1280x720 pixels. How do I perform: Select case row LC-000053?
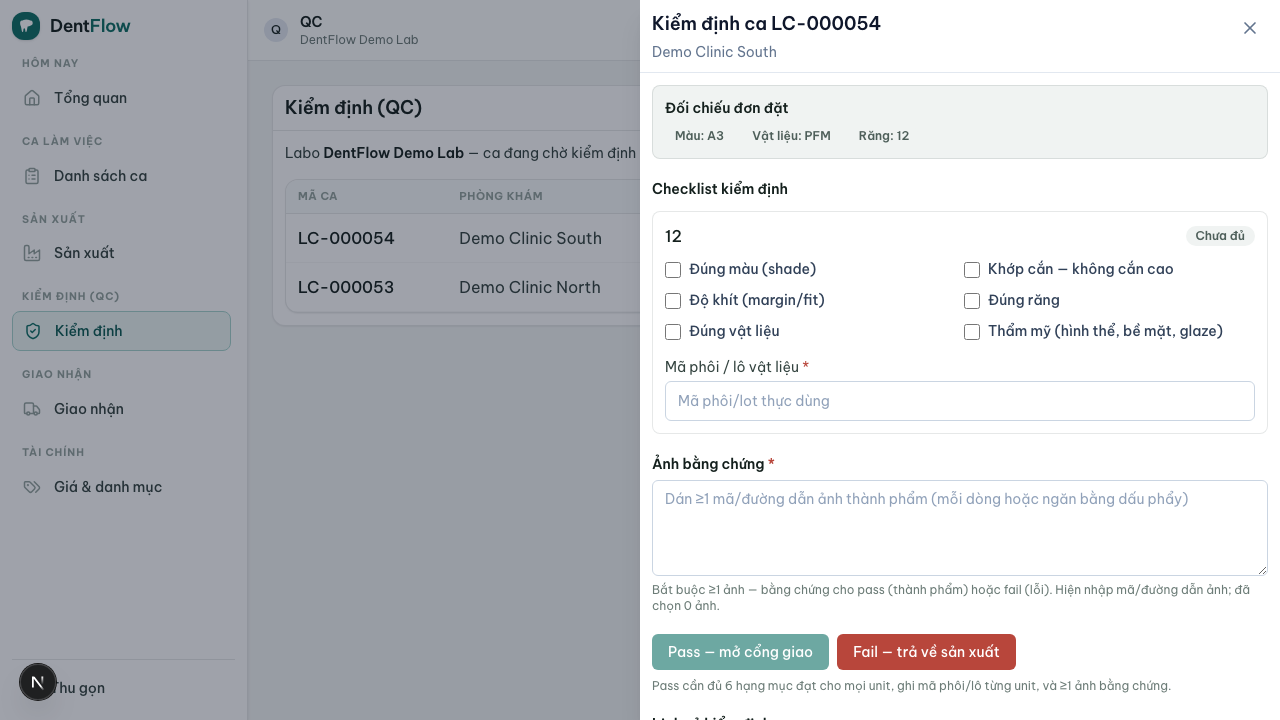click(463, 288)
